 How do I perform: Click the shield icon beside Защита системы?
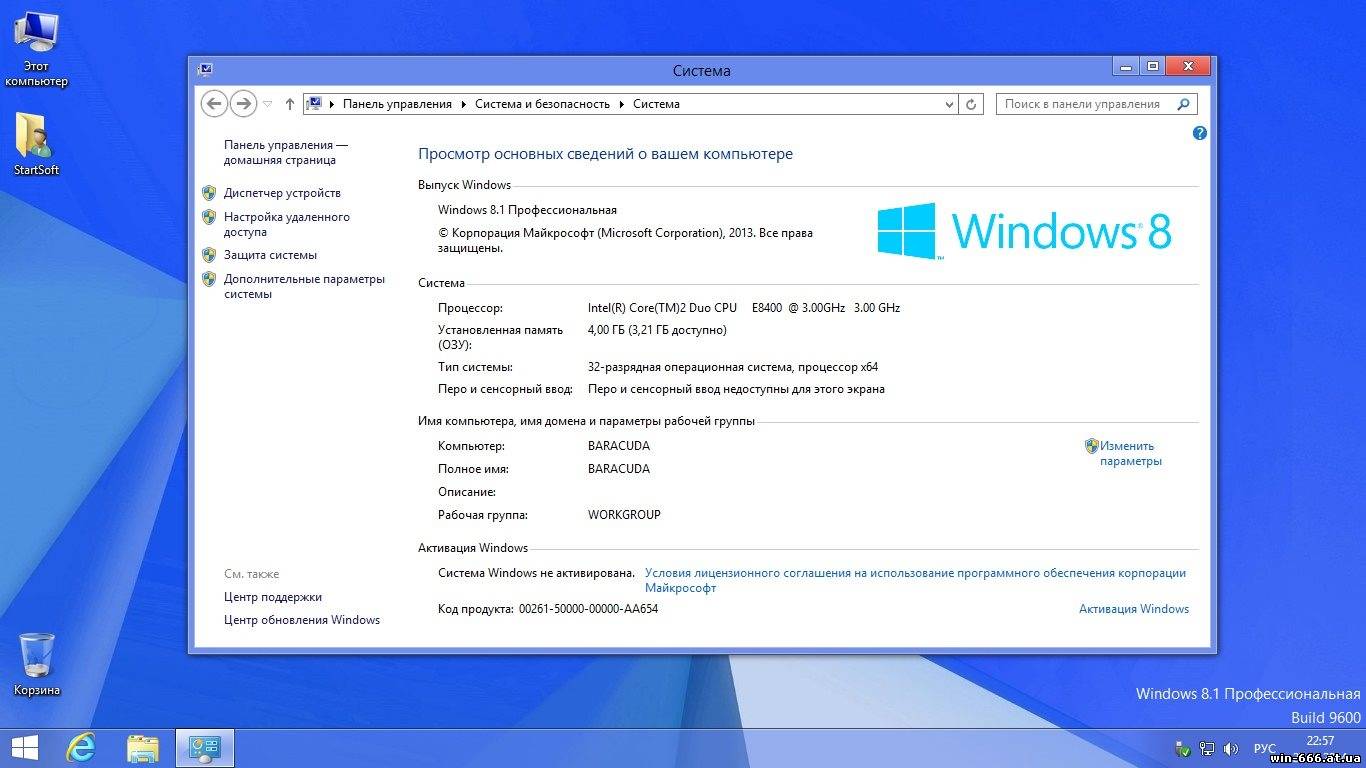(209, 254)
